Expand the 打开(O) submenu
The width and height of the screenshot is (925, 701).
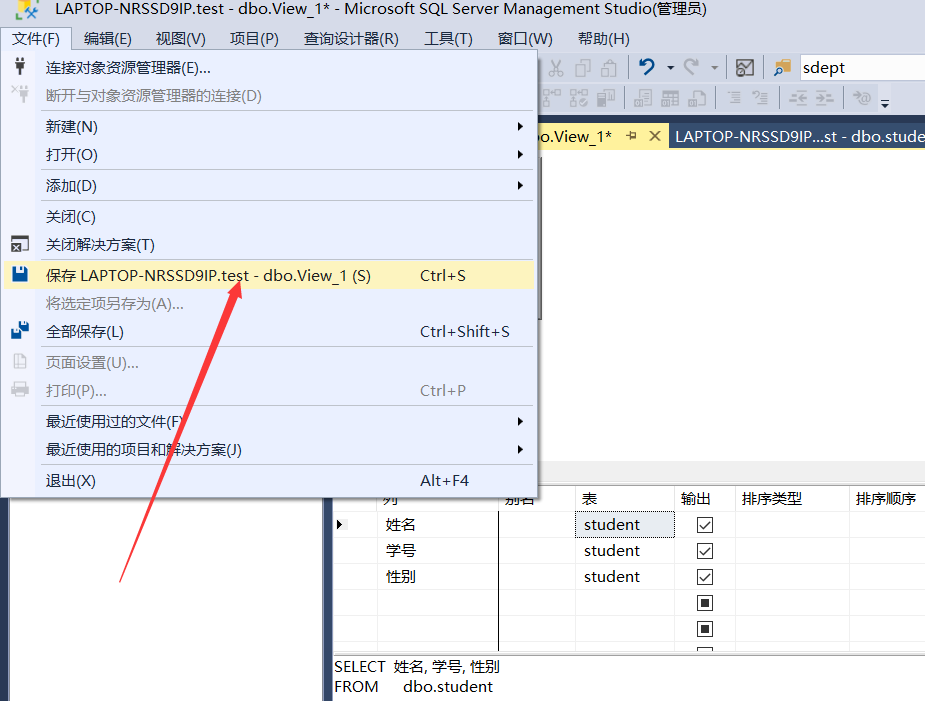[520, 155]
